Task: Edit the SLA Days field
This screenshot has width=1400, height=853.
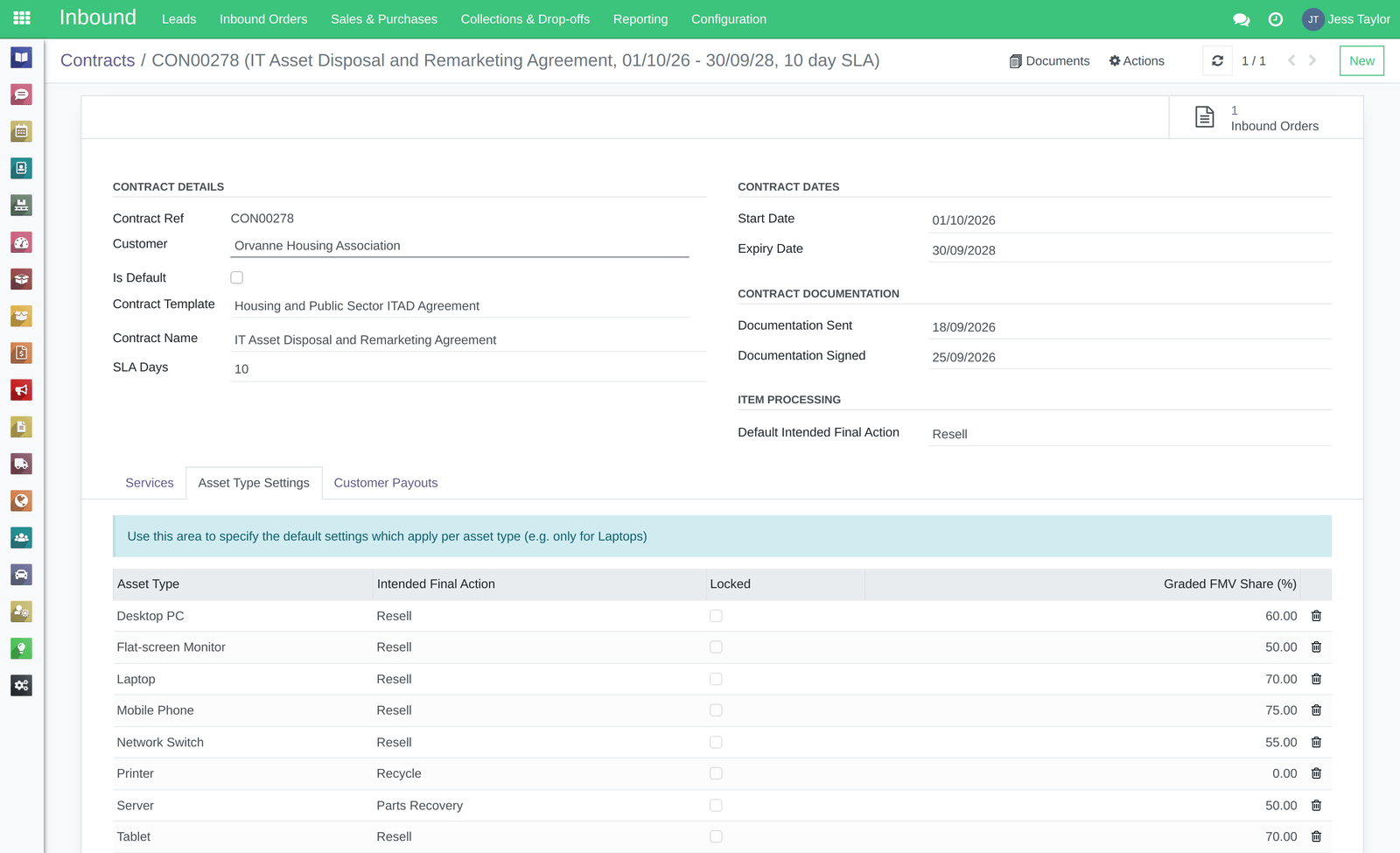Action: [x=468, y=369]
